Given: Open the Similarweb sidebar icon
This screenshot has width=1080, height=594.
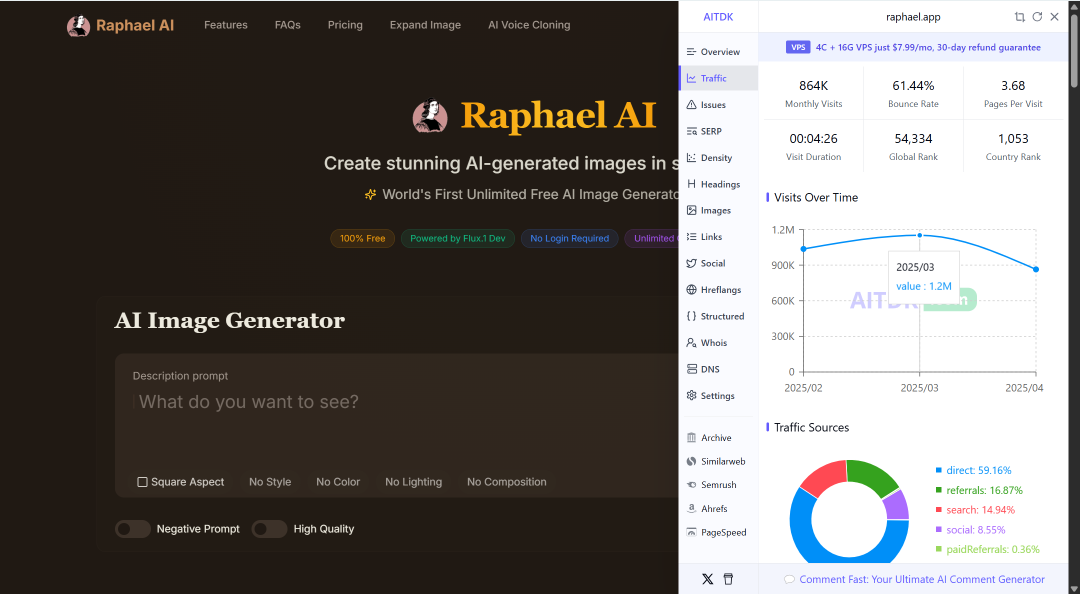Looking at the screenshot, I should (x=692, y=461).
